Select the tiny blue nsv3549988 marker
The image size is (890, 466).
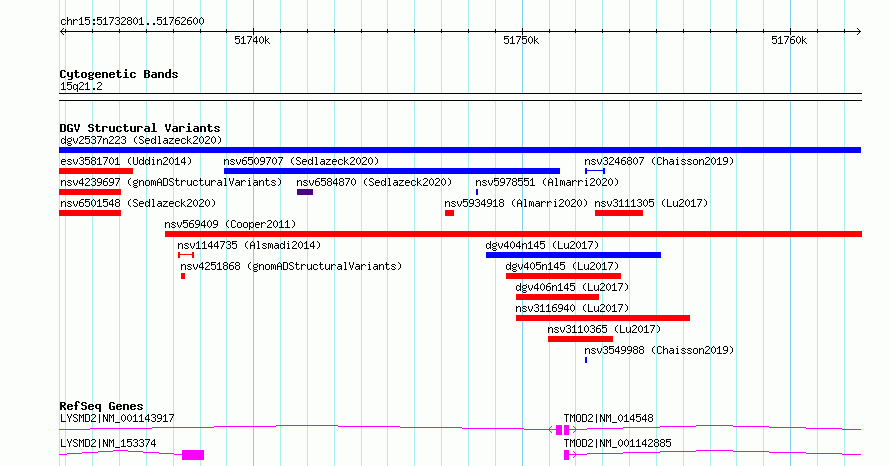click(586, 360)
